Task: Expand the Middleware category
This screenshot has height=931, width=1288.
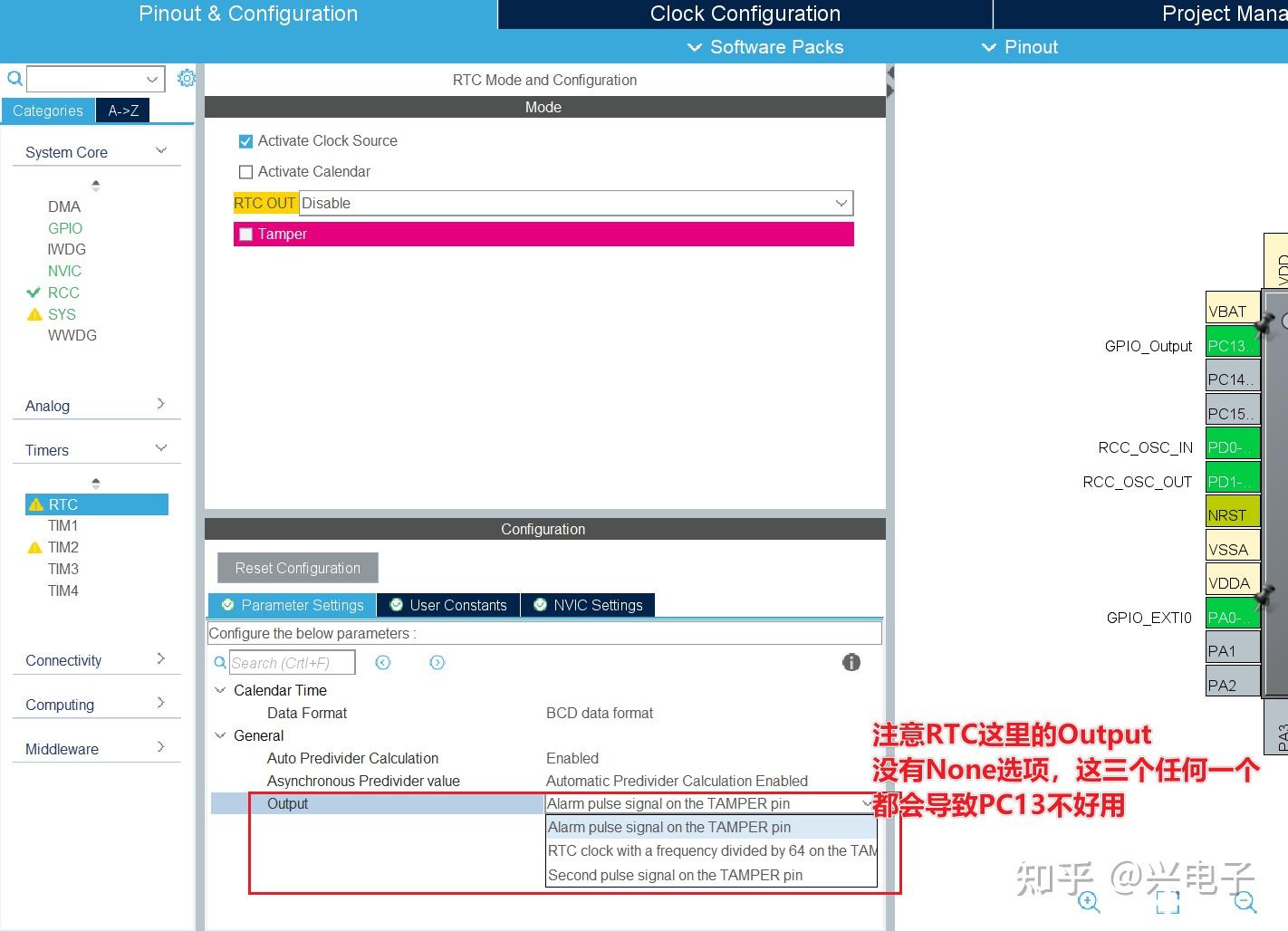Action: click(160, 747)
